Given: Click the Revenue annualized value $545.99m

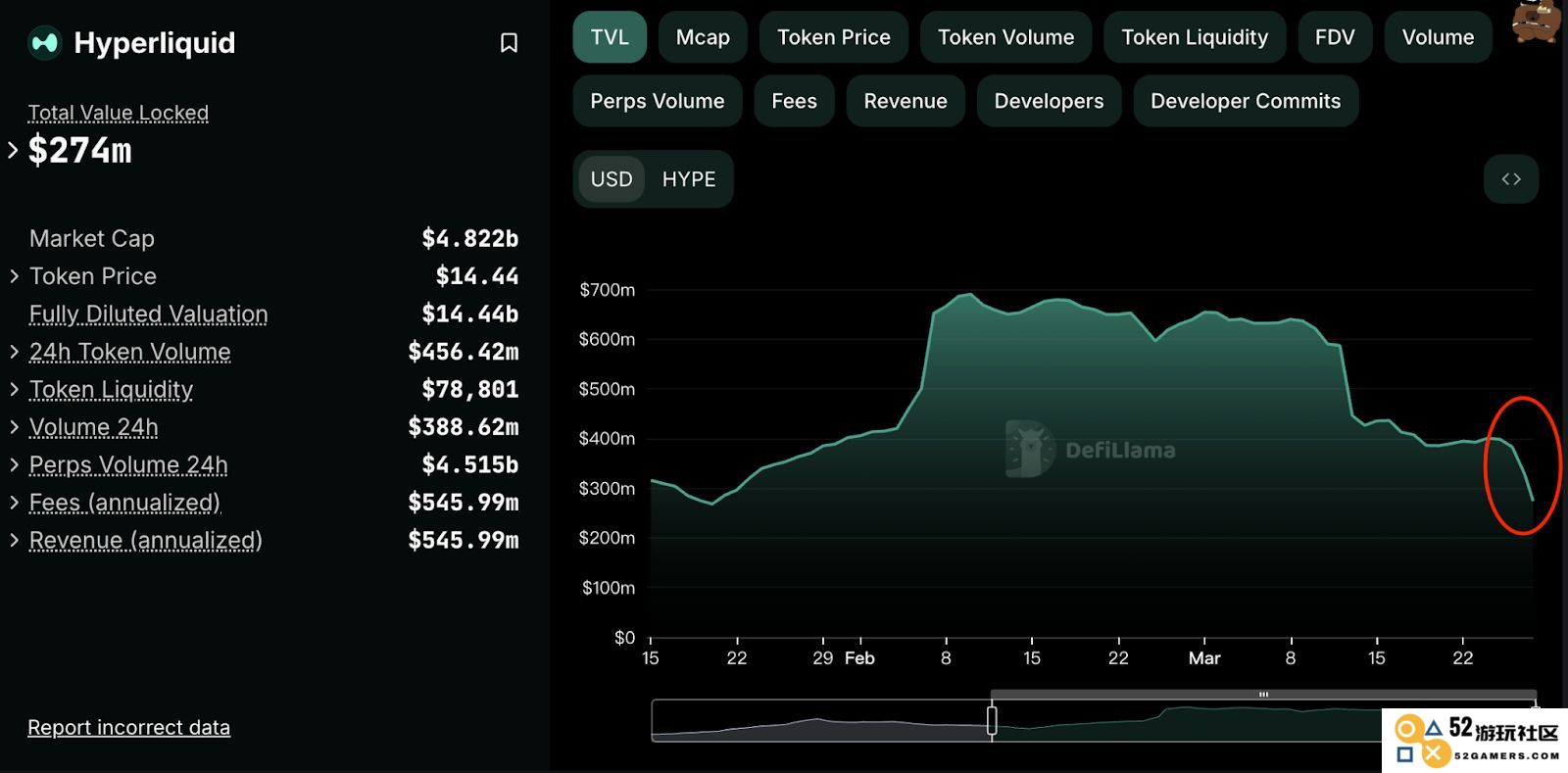Looking at the screenshot, I should coord(464,540).
